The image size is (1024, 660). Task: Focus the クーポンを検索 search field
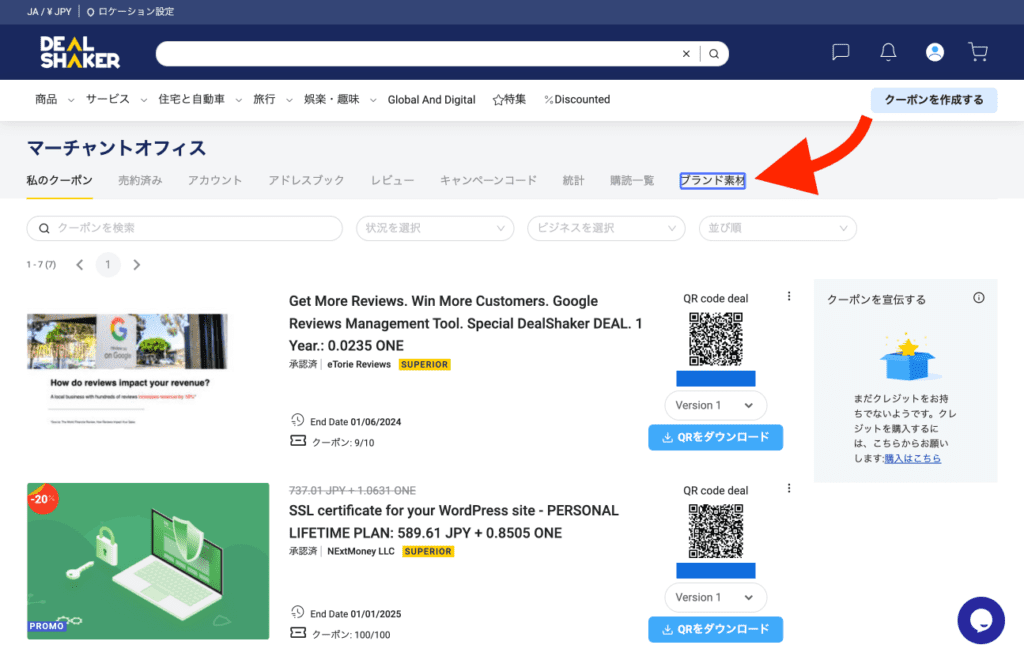point(184,228)
